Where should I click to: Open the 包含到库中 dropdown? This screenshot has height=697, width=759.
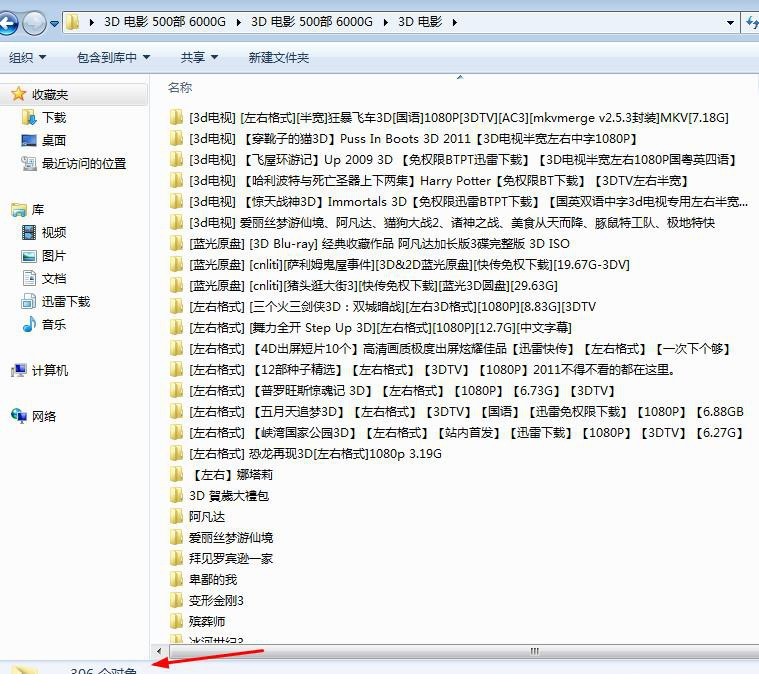pyautogui.click(x=113, y=58)
